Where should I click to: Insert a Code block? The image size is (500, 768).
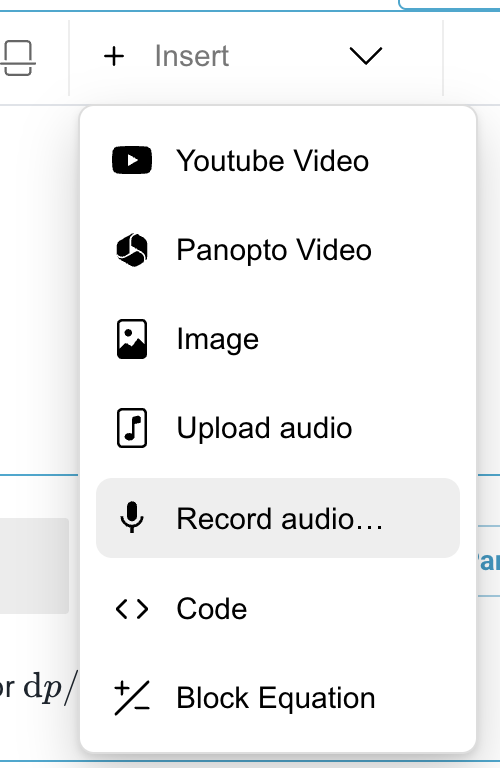pos(278,609)
